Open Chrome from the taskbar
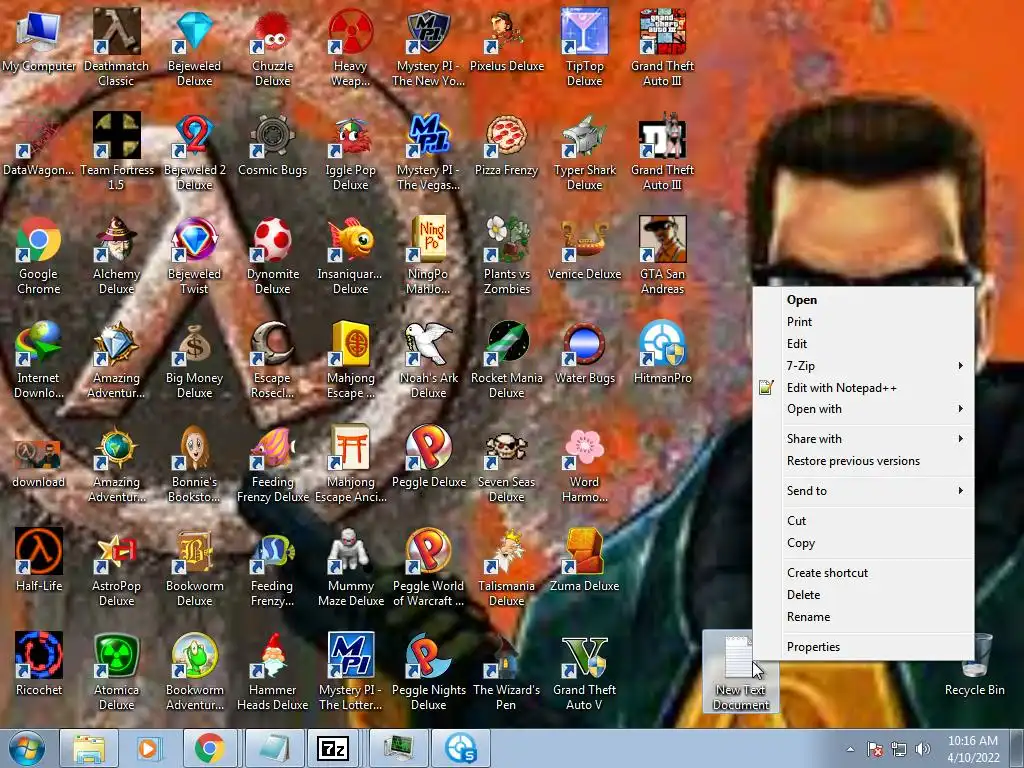The width and height of the screenshot is (1024, 768). tap(209, 748)
